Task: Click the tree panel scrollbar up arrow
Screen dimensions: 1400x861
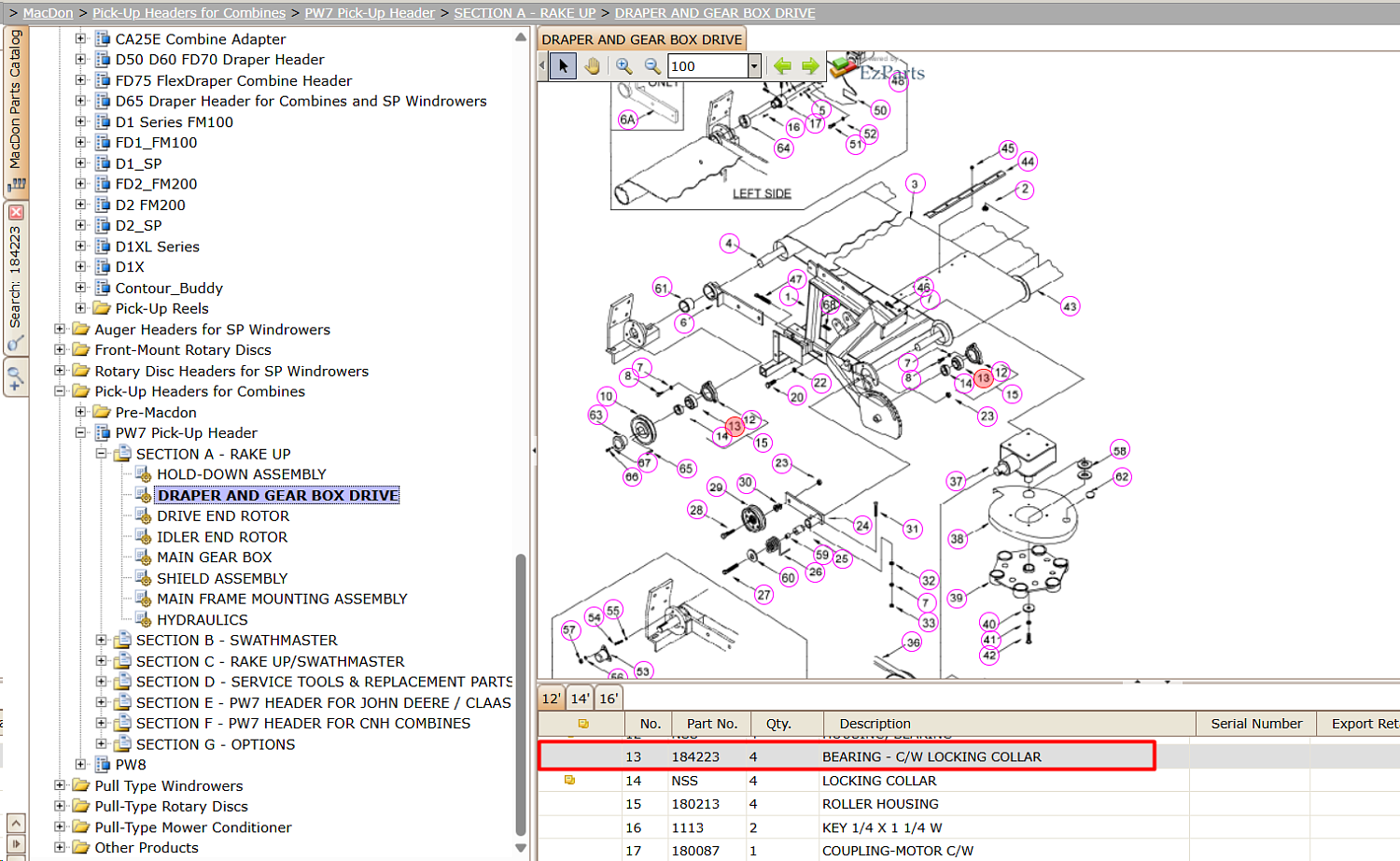Action: (521, 37)
